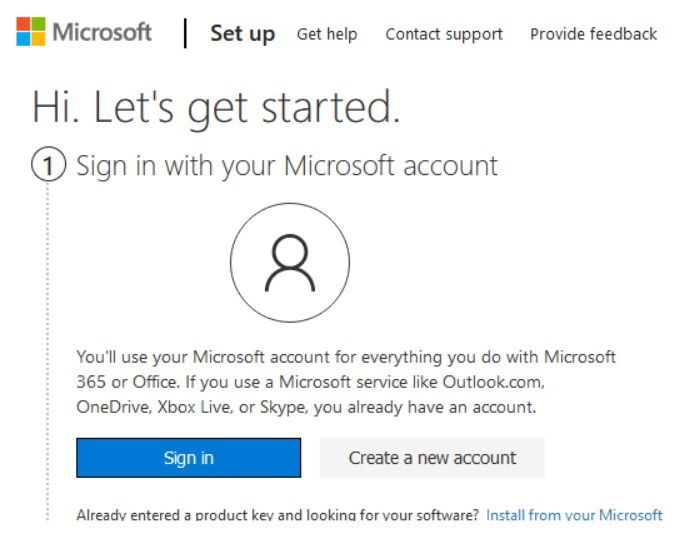Click "Sign in with your Microsoft account" heading
This screenshot has width=700, height=535.
[x=287, y=165]
